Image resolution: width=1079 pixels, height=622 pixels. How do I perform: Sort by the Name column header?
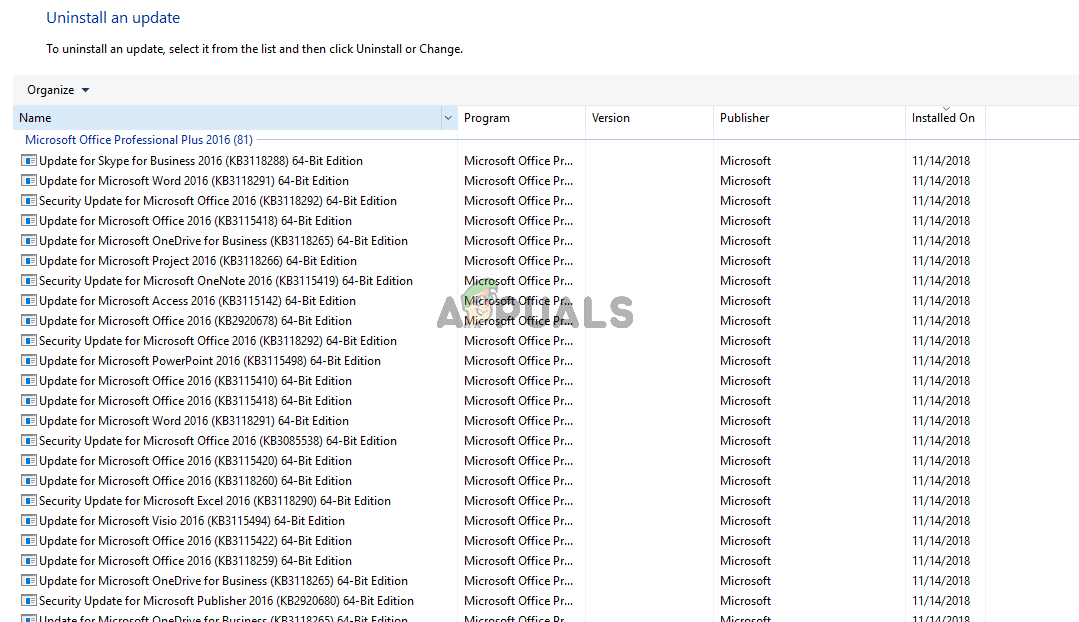point(227,118)
